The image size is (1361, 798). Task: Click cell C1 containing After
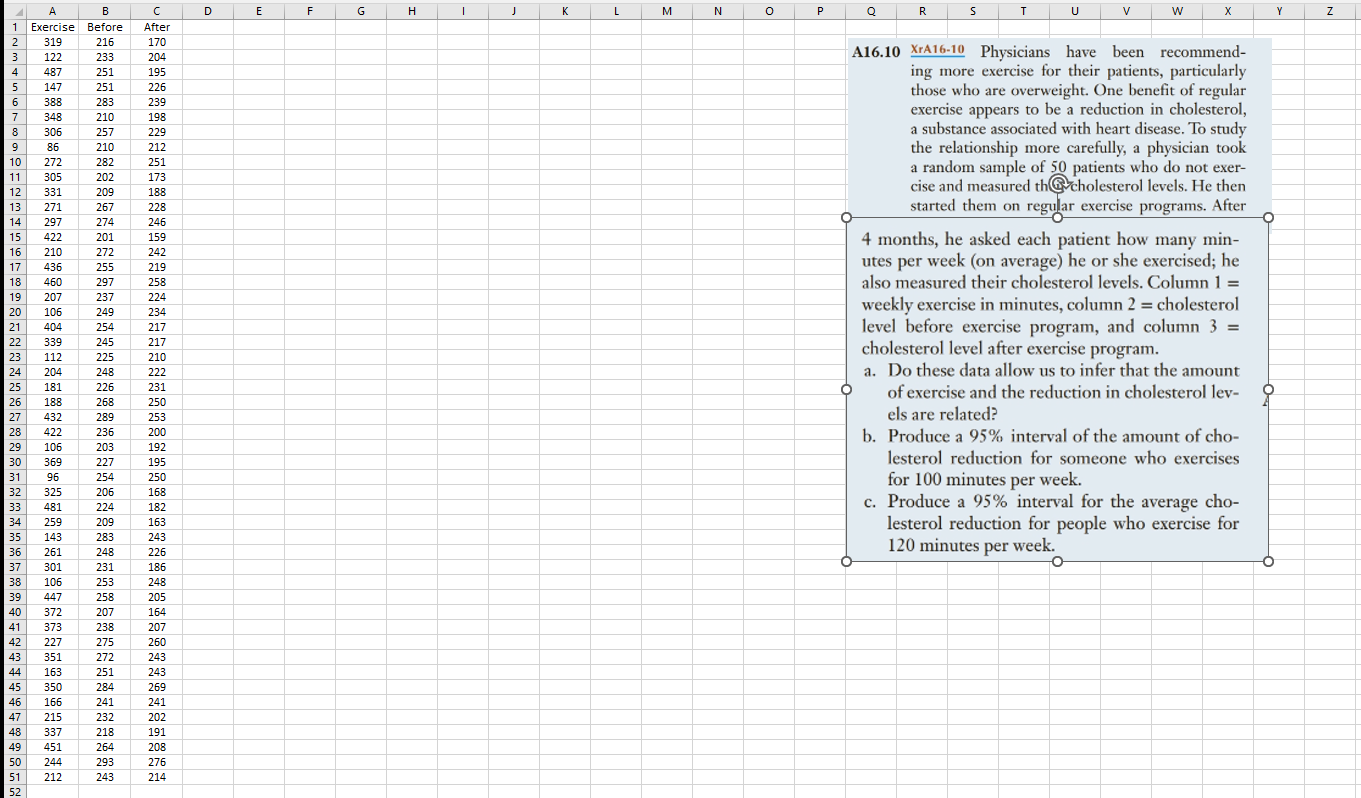click(x=156, y=27)
